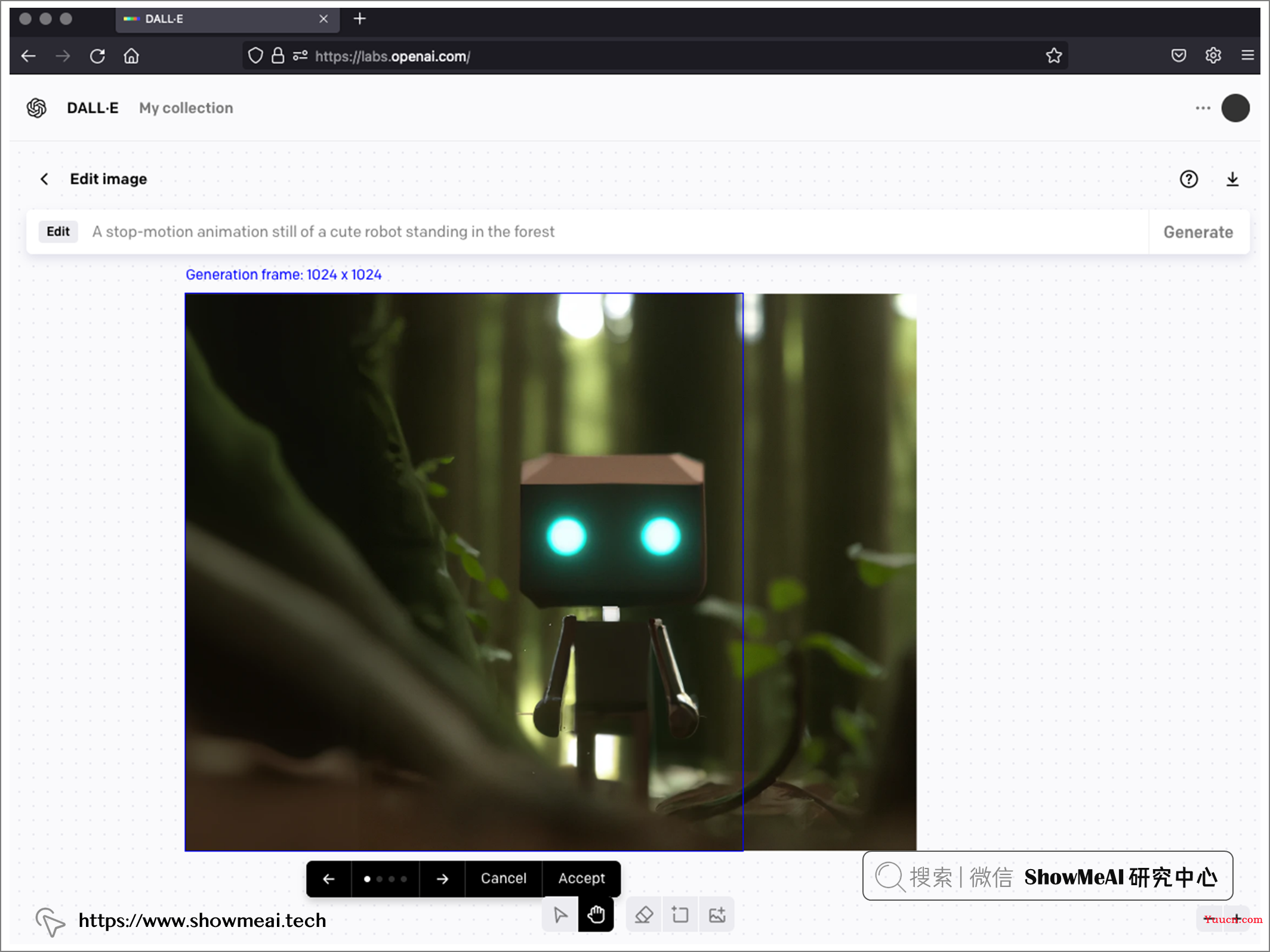Select the eraser tool
The image size is (1270, 952).
point(643,915)
